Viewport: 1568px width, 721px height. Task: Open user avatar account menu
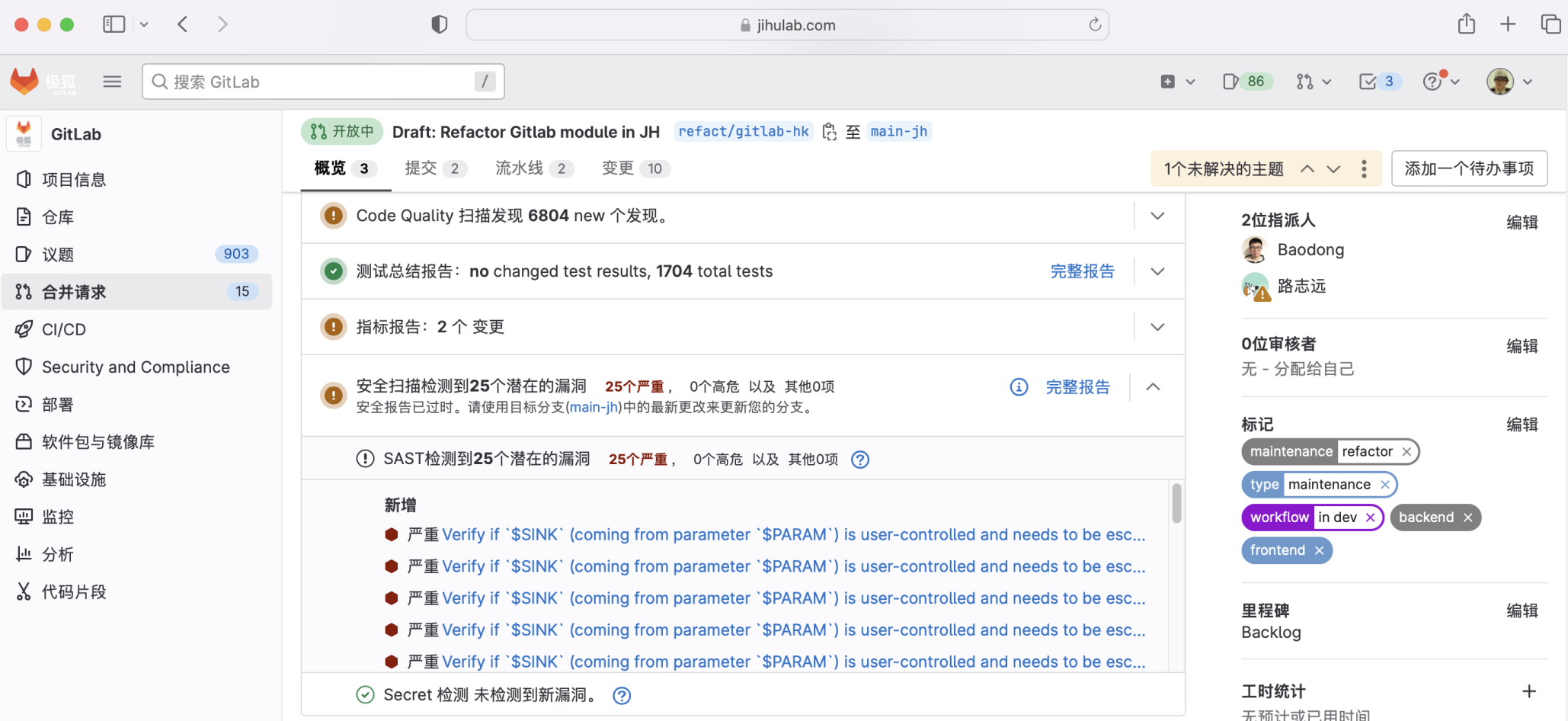(x=1509, y=82)
